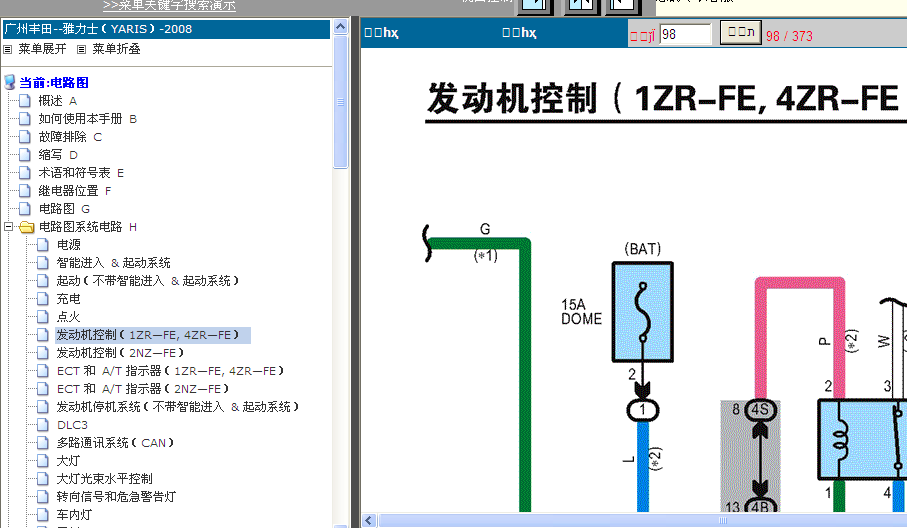The image size is (907, 528).
Task: Click the menu tree vertical scrollbar thumb
Action: pyautogui.click(x=341, y=102)
